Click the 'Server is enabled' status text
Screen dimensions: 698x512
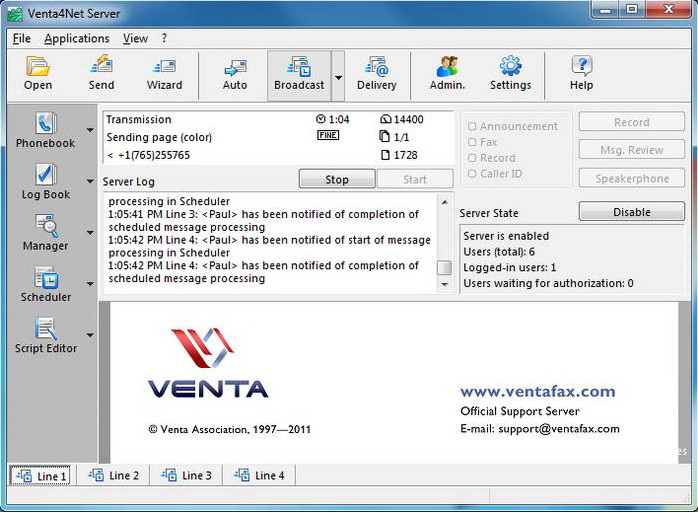(x=506, y=236)
